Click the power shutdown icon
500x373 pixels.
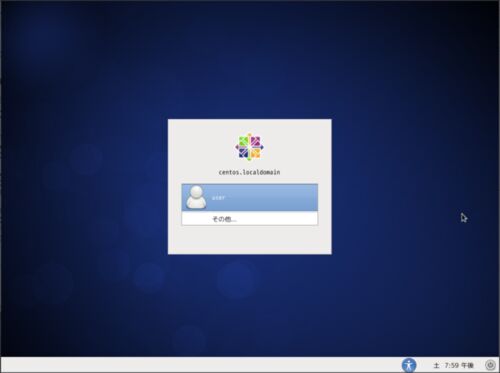click(490, 365)
